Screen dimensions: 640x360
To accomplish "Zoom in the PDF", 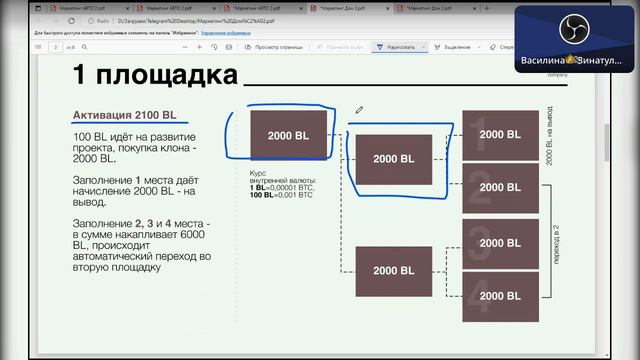I will (x=200, y=47).
